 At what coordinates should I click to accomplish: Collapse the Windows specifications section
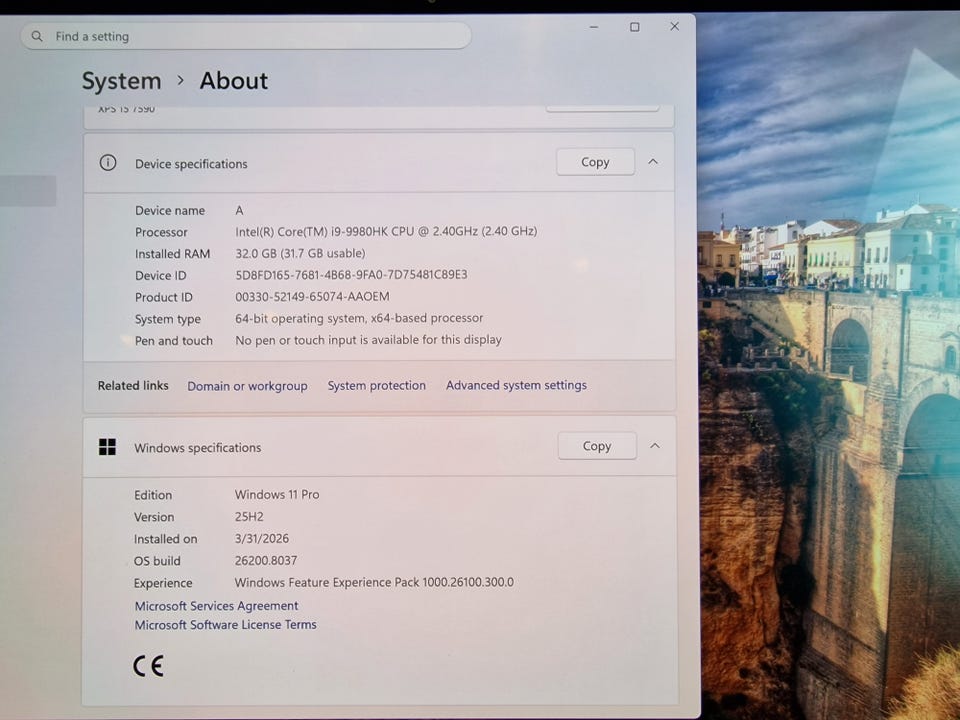click(654, 446)
